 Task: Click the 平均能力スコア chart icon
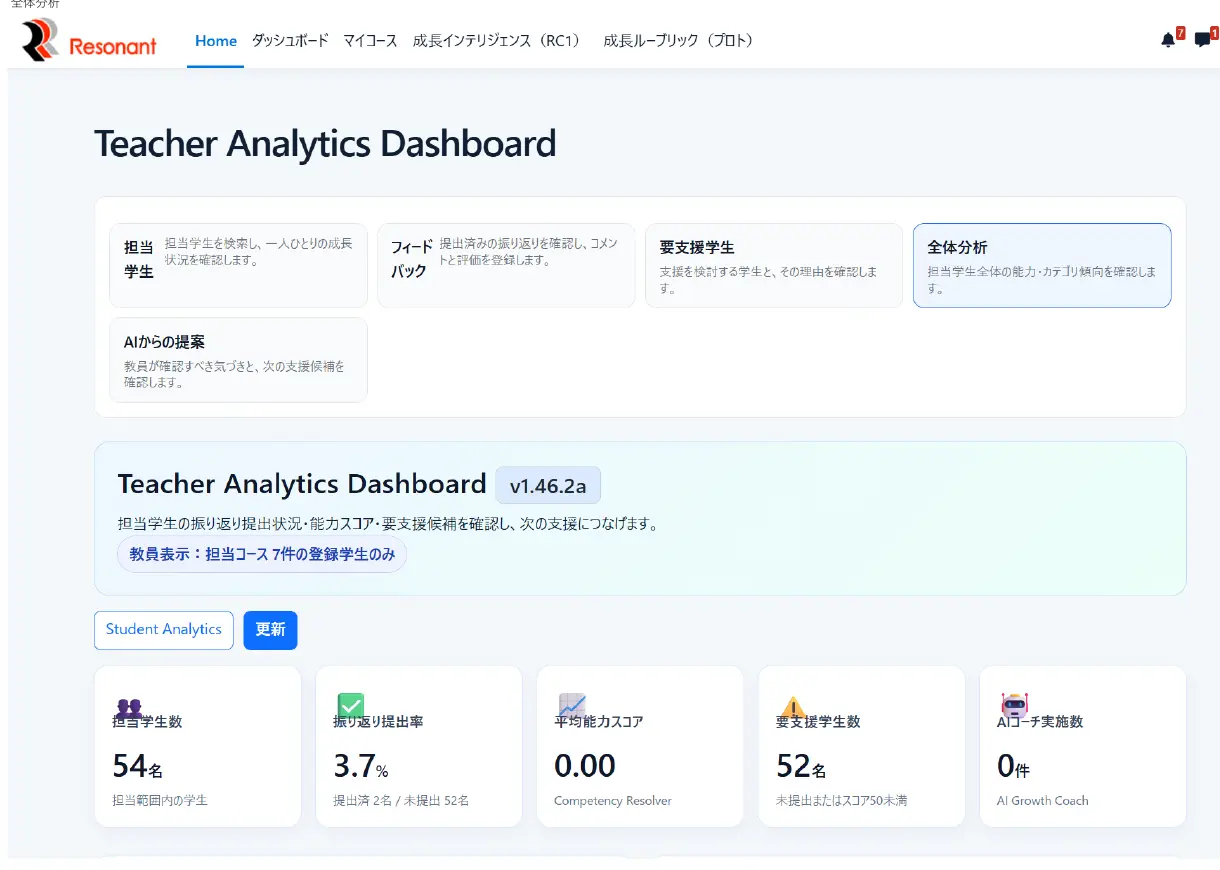click(x=572, y=706)
